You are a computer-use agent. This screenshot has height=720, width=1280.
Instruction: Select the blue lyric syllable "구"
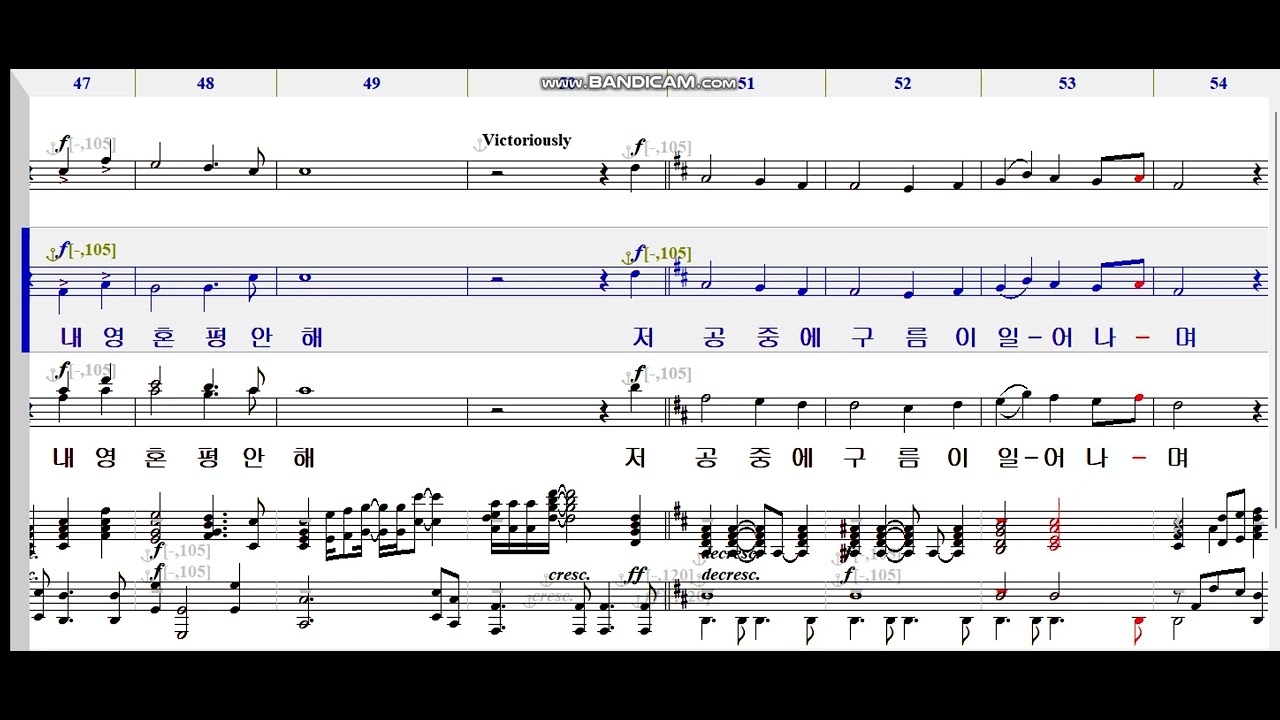click(x=861, y=337)
